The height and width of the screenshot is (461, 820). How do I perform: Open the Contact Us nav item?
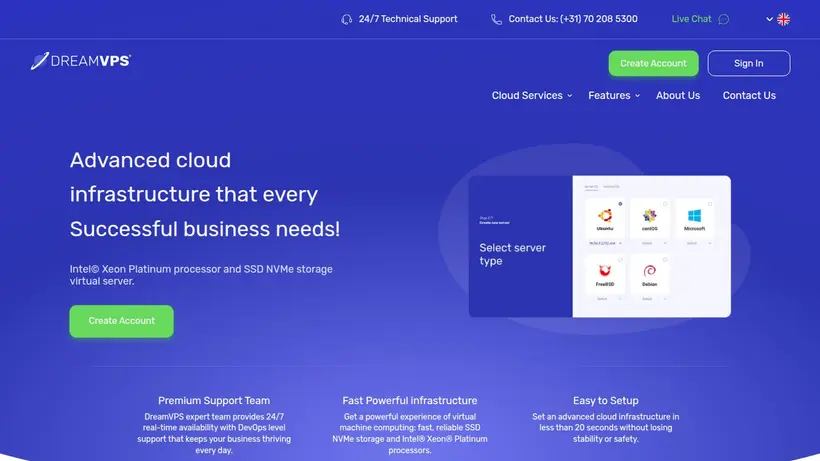click(x=749, y=95)
